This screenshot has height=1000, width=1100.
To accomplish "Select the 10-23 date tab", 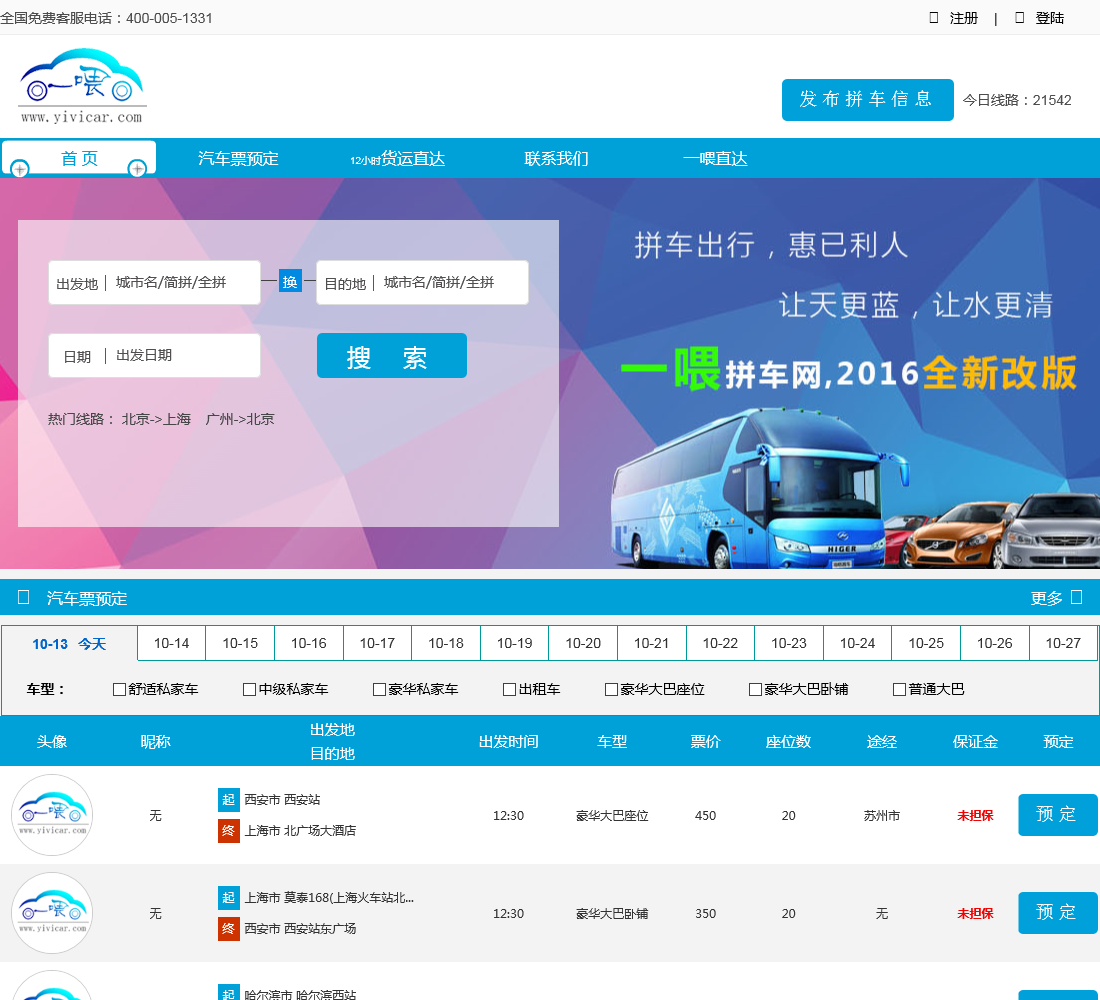I will (x=789, y=643).
